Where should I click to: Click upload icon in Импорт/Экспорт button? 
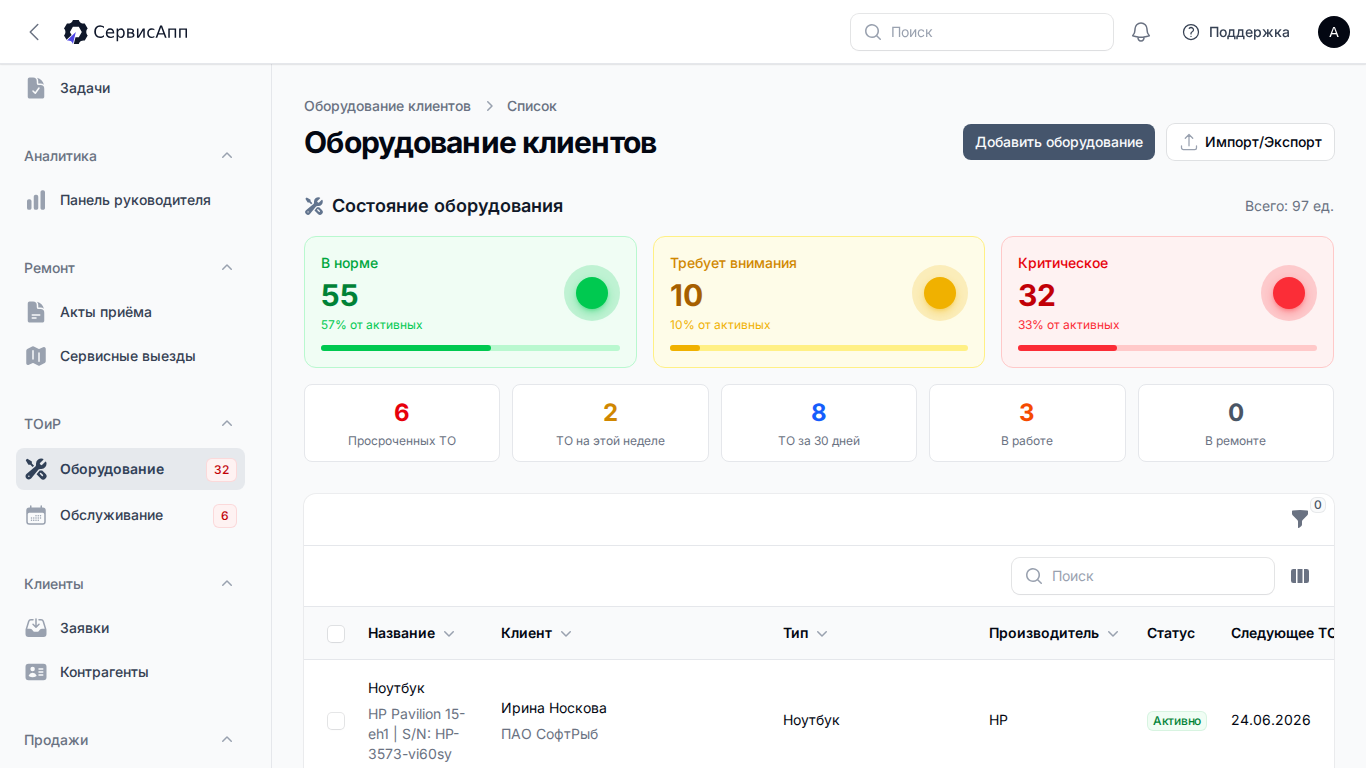tap(1189, 142)
